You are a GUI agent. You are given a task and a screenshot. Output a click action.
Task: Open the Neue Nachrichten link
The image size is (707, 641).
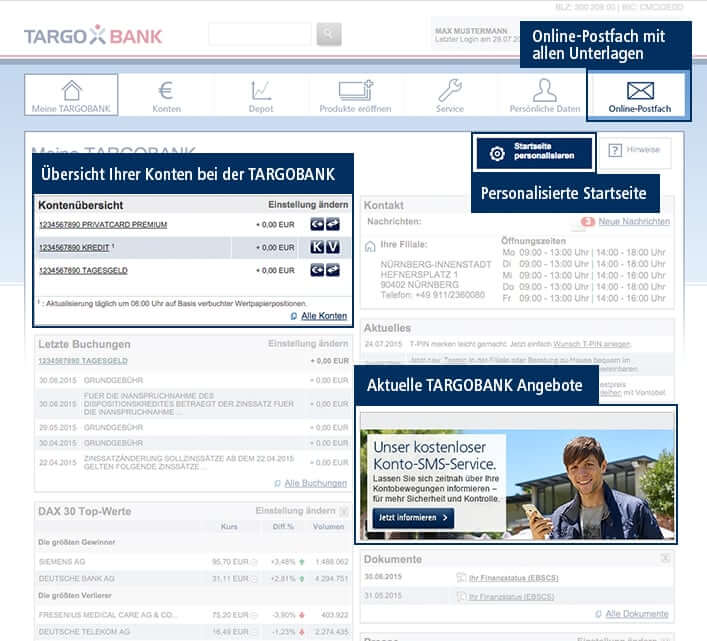[x=634, y=221]
